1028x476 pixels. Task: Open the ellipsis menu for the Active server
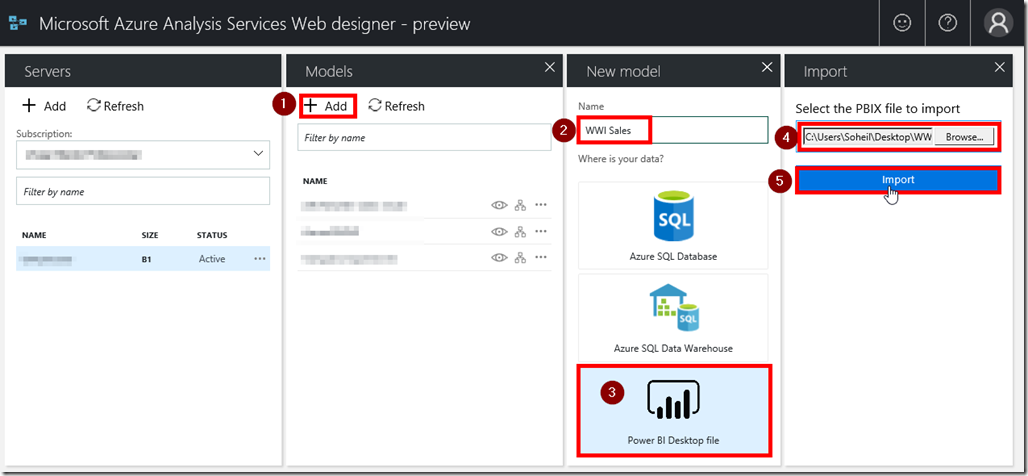pos(260,259)
